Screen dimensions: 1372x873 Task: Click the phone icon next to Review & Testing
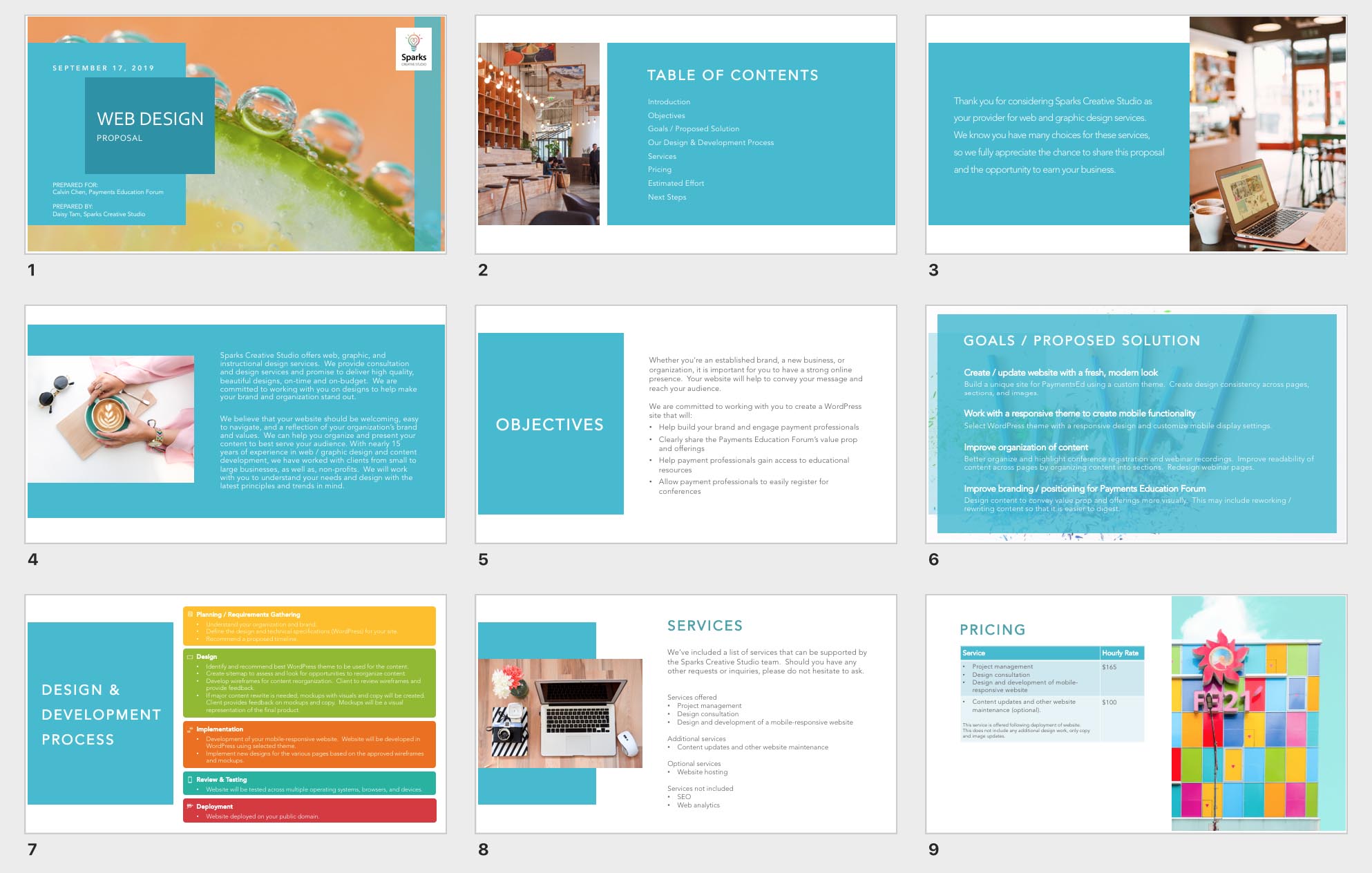(190, 780)
